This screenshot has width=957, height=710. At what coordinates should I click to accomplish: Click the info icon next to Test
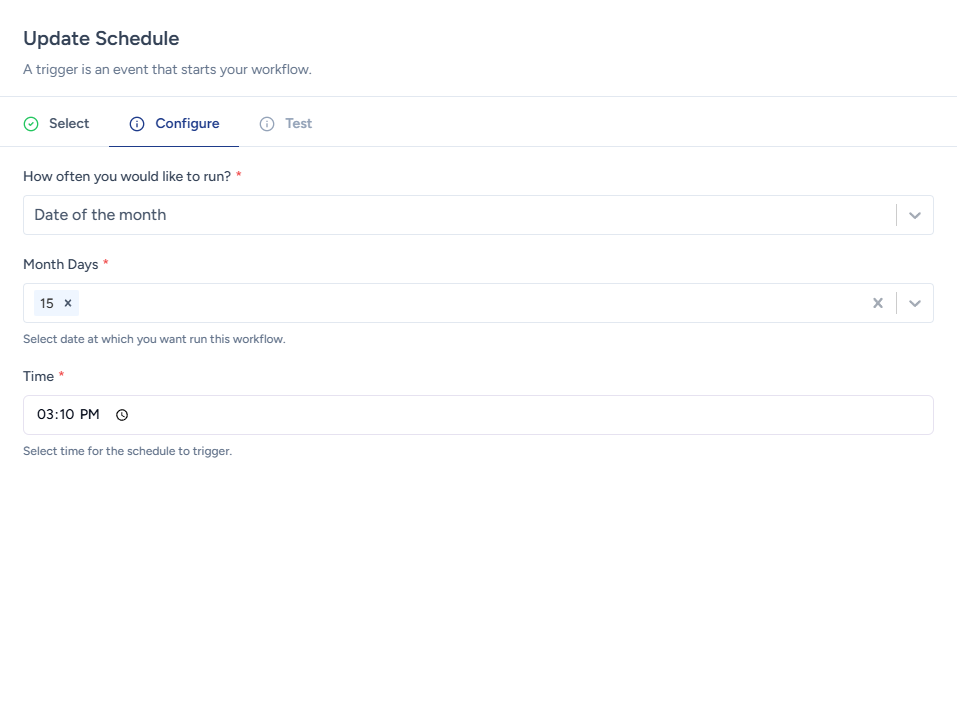pos(267,124)
